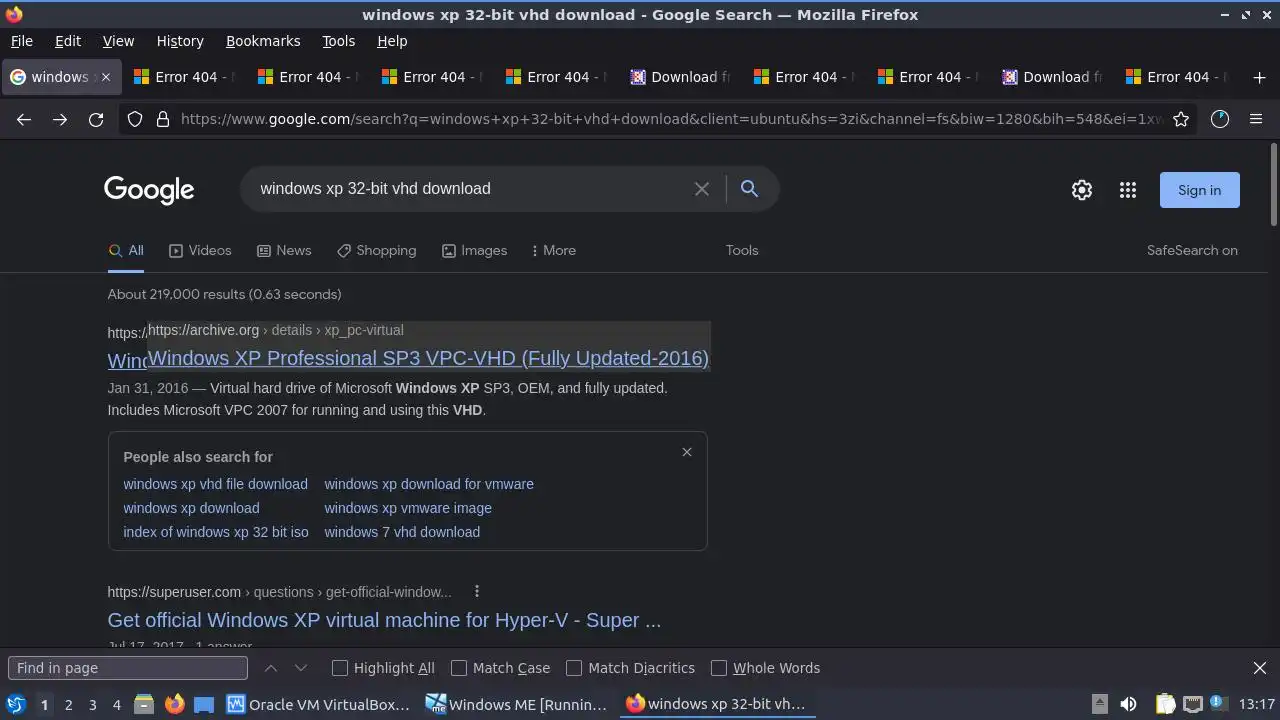Screen dimensions: 1280x720
Task: Select the All results tab
Action: click(126, 250)
